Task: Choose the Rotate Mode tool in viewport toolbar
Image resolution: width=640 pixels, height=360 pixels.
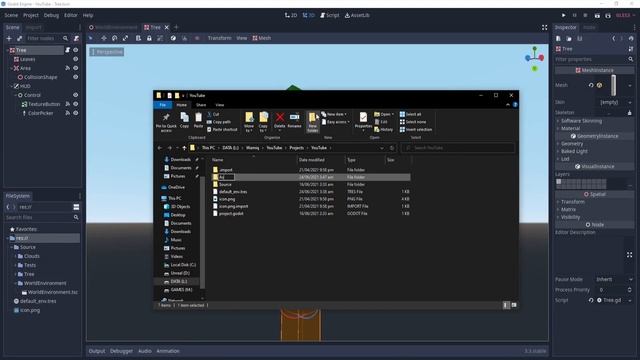Action: point(115,38)
